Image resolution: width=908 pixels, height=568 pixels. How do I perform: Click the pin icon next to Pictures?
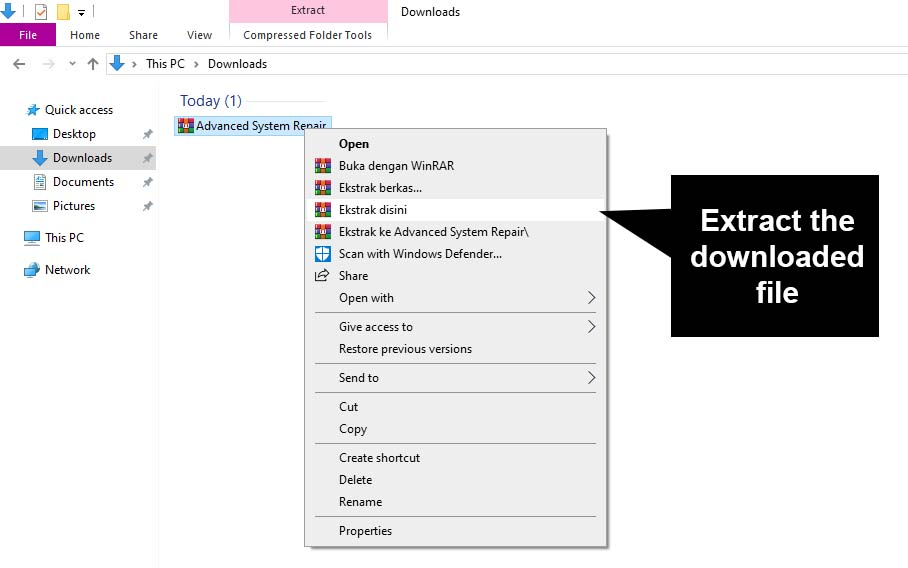tap(148, 206)
